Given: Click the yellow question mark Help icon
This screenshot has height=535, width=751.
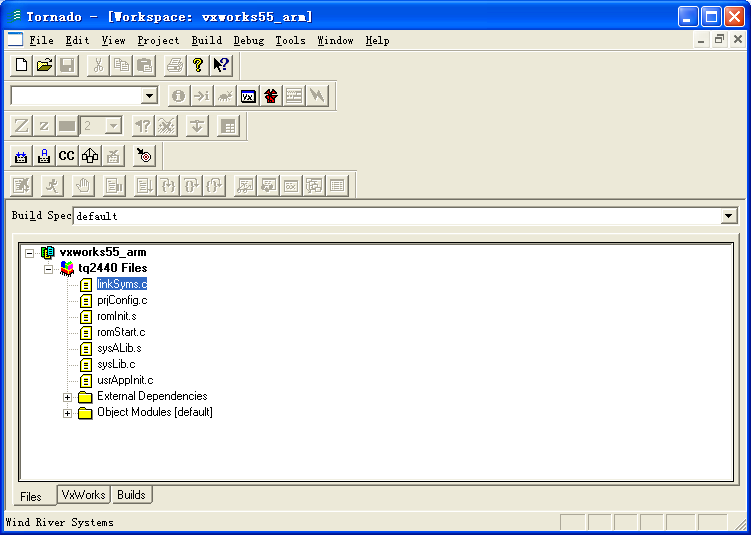Looking at the screenshot, I should 198,65.
